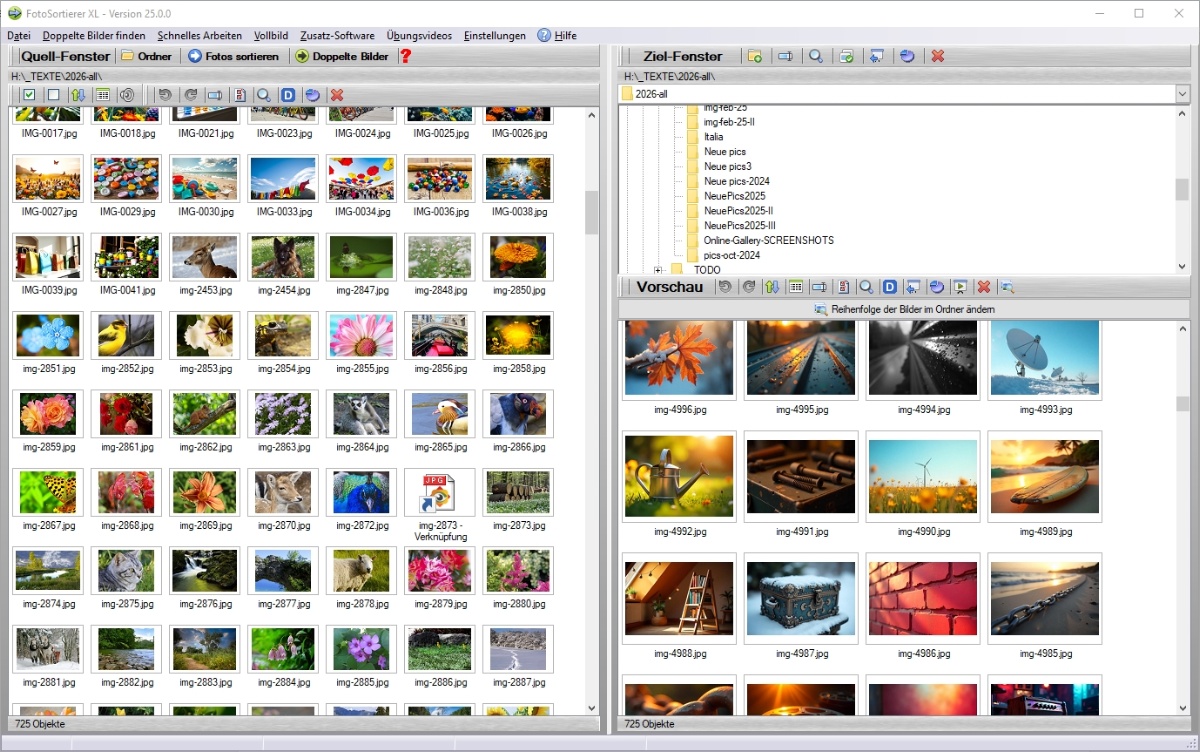Select the NeuePics2025-II folder
This screenshot has width=1200, height=752.
(738, 211)
